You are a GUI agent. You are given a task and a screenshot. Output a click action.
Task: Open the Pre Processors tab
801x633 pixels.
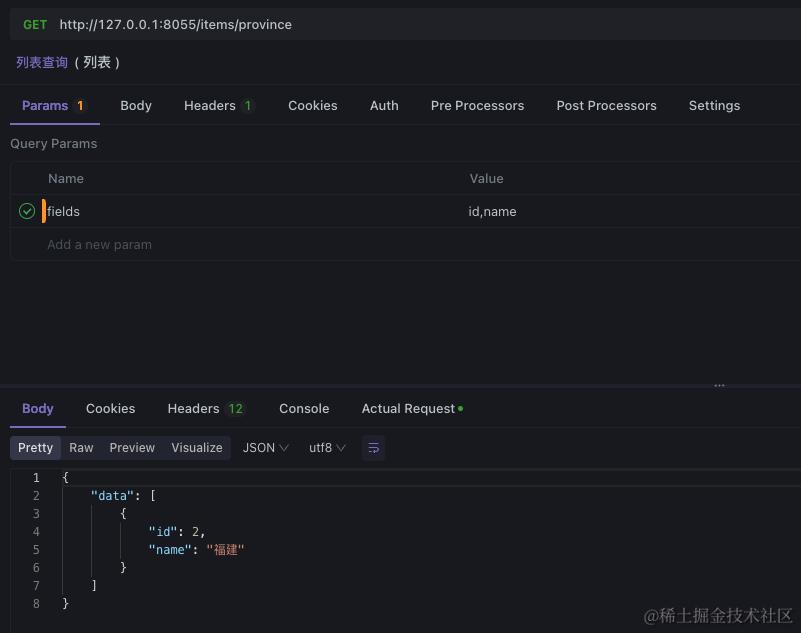tap(477, 105)
